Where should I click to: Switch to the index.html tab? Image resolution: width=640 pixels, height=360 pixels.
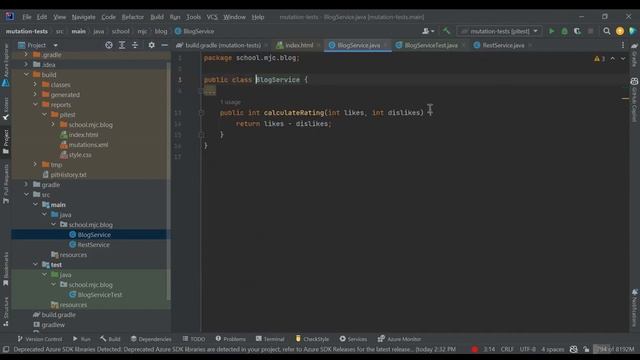(x=295, y=45)
